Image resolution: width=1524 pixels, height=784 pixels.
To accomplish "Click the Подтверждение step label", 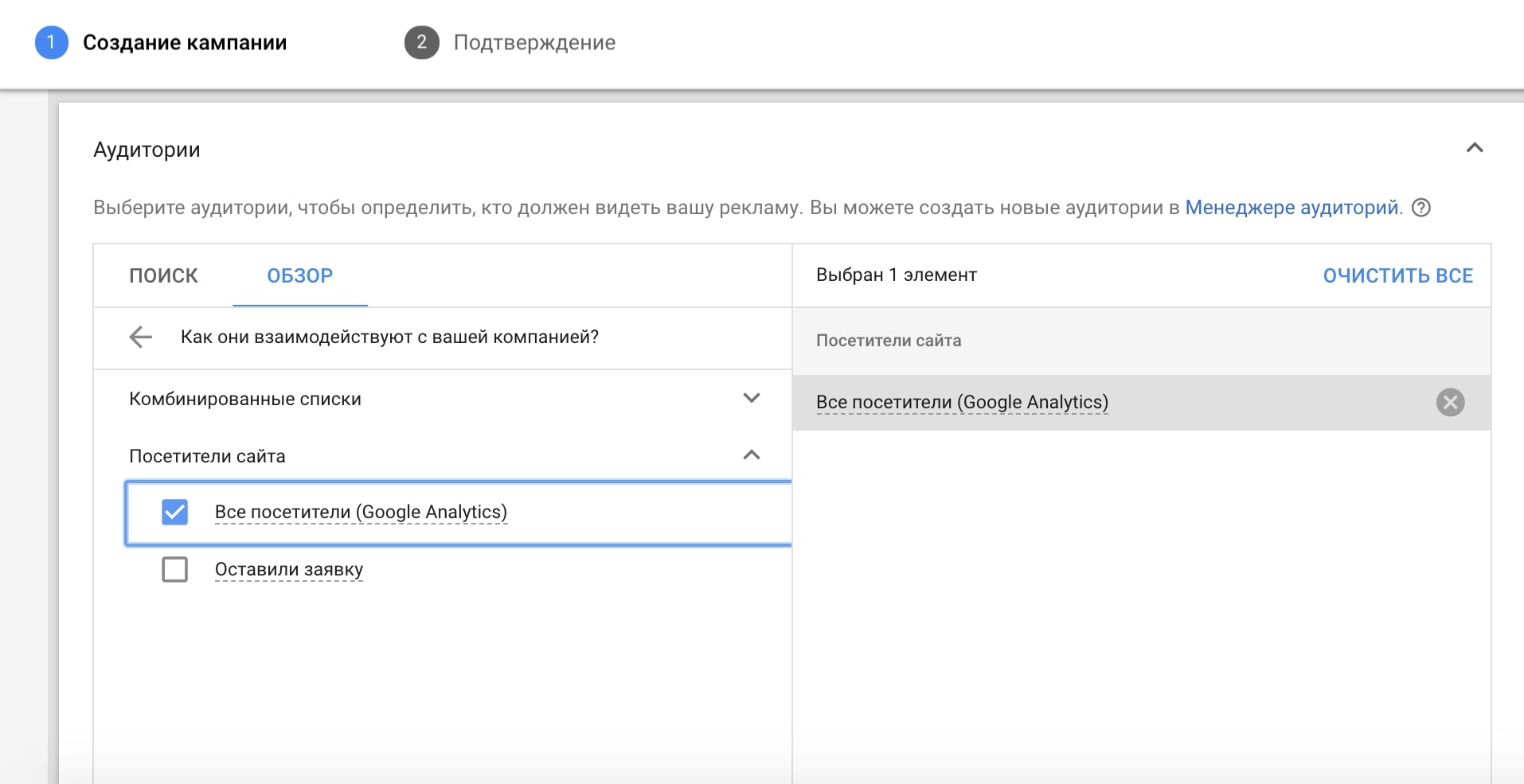I will pos(534,43).
